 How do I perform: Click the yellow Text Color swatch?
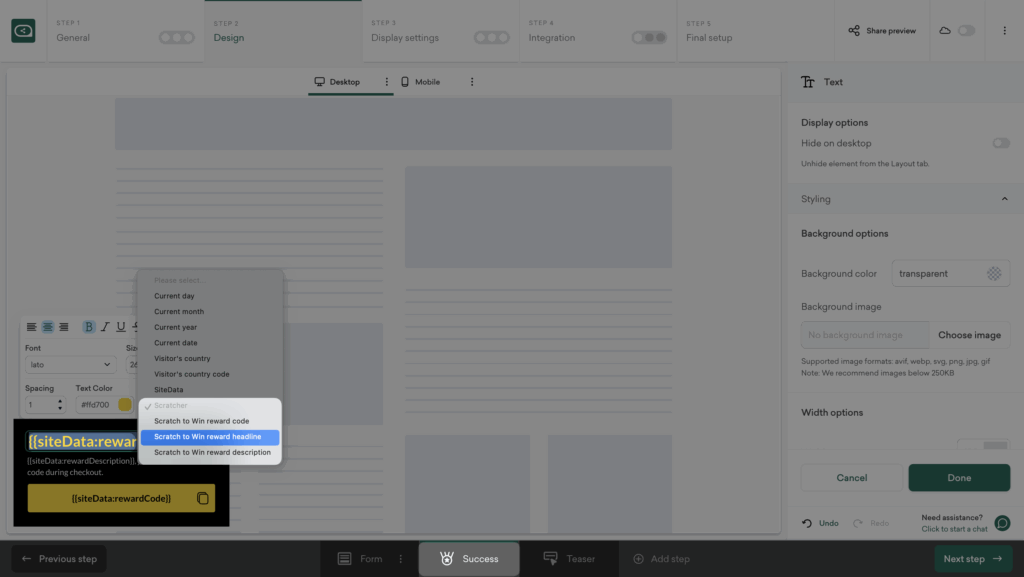click(125, 405)
